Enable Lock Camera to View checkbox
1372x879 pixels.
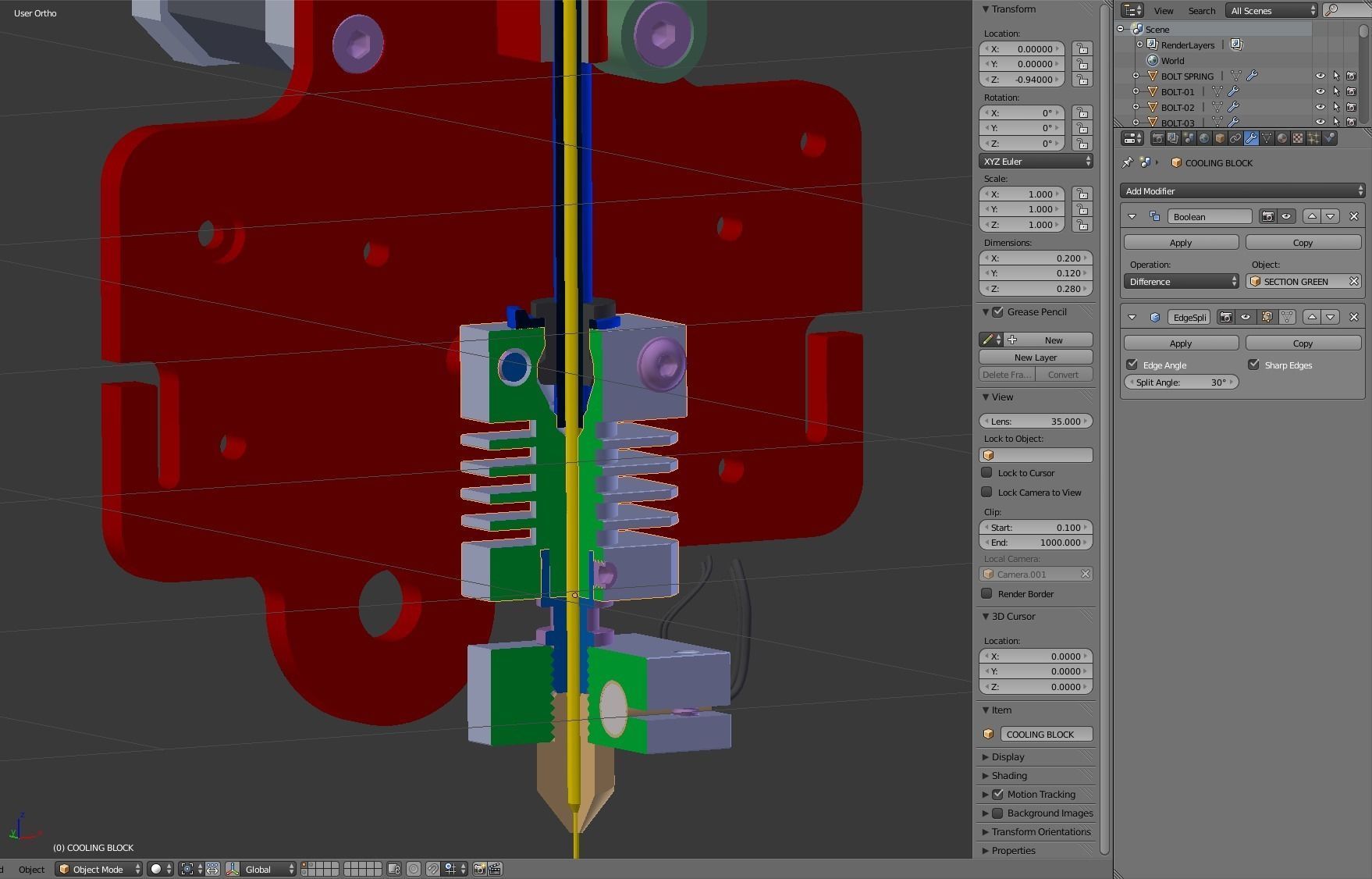(987, 492)
